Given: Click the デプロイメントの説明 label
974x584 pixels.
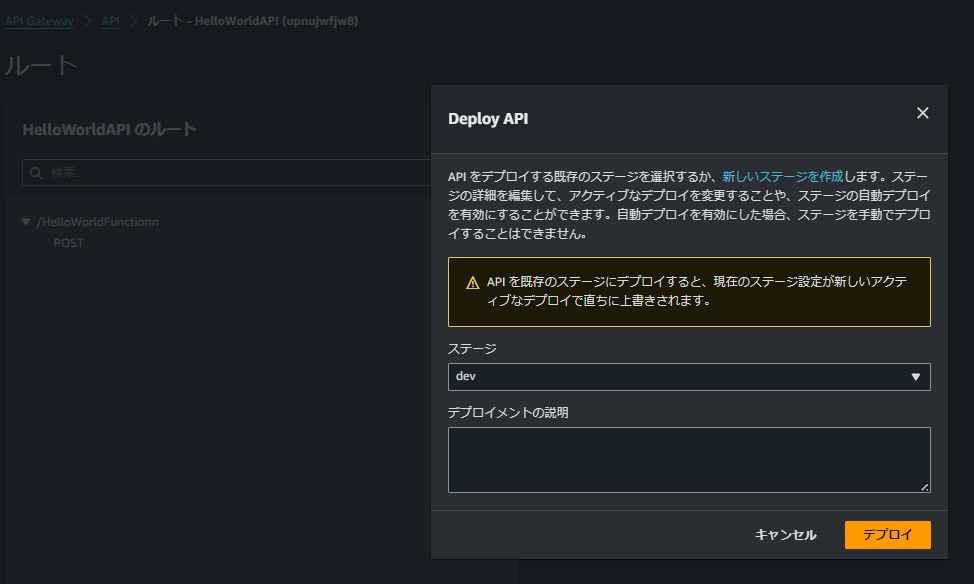Looking at the screenshot, I should (x=508, y=413).
